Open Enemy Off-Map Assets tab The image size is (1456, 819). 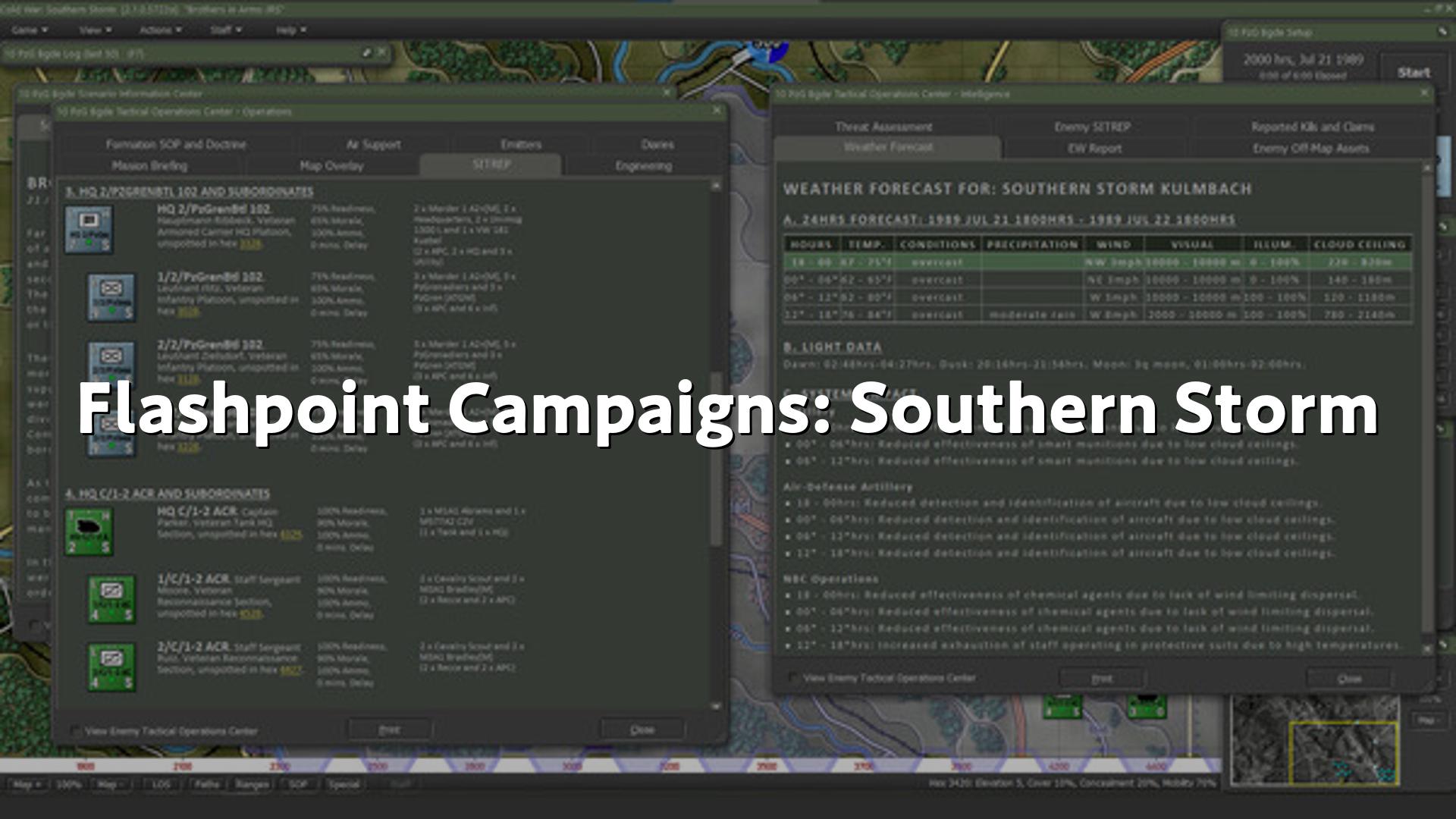click(1311, 149)
